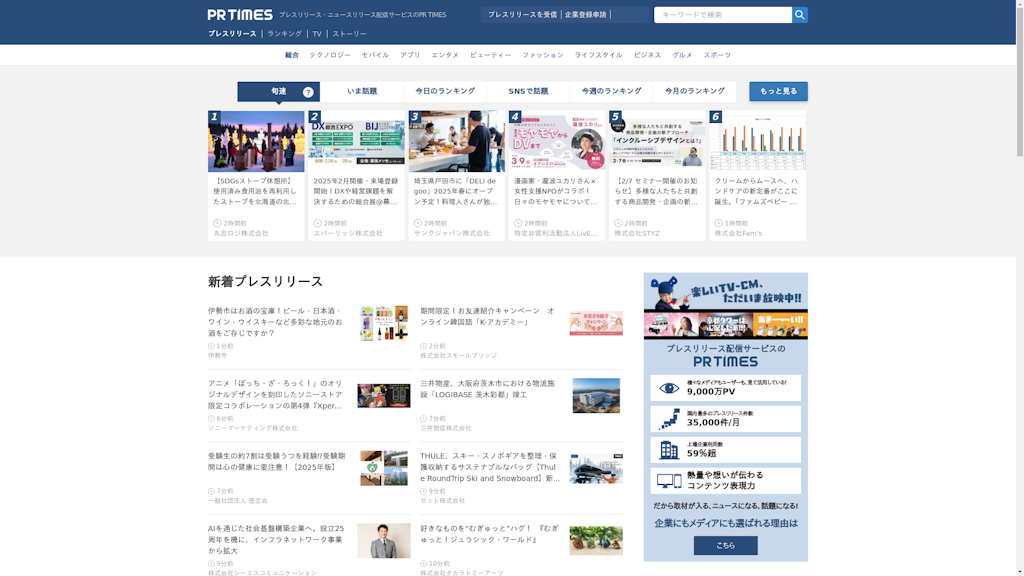Focus the keyword search input field
Image resolution: width=1024 pixels, height=576 pixels.
pos(722,15)
